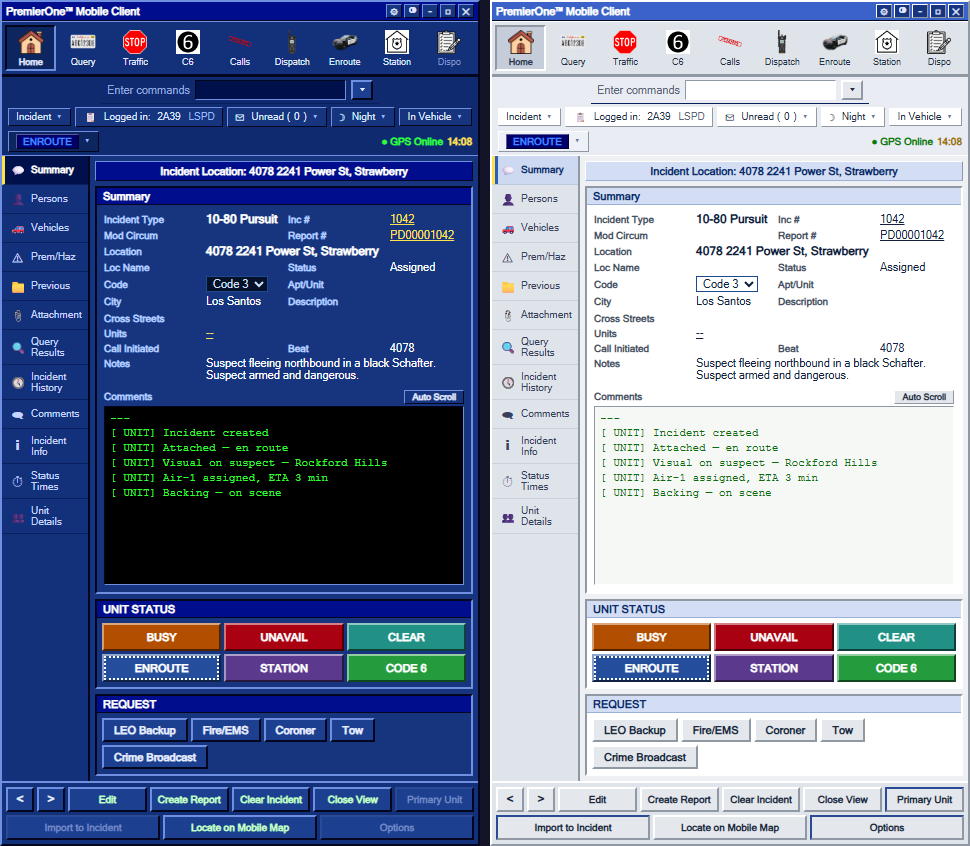Open Query Results in light sidebar

click(x=536, y=347)
